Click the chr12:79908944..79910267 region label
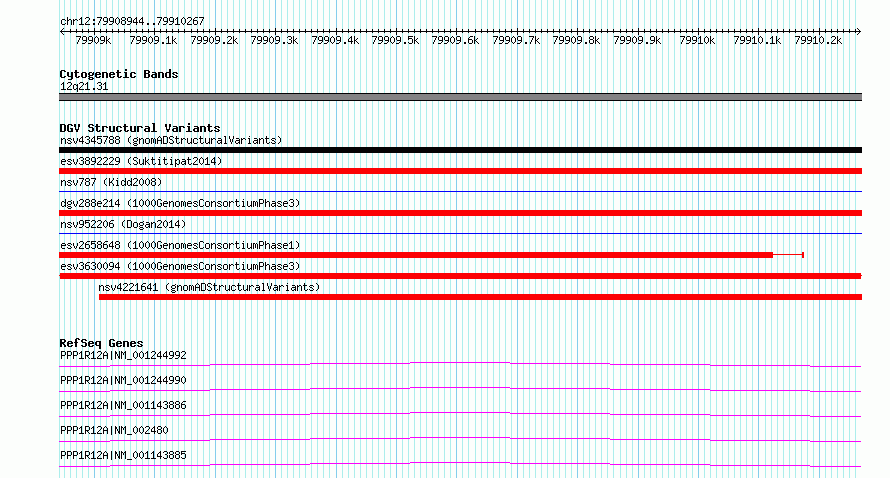The image size is (890, 478). pos(132,21)
